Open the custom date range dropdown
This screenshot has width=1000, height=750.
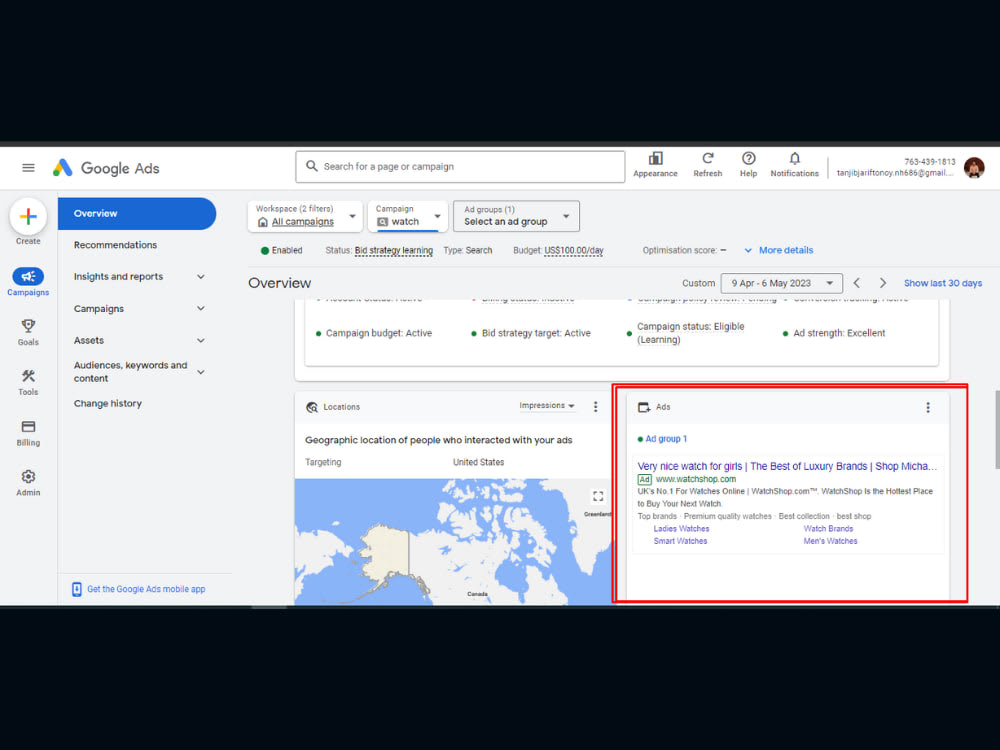click(x=781, y=283)
